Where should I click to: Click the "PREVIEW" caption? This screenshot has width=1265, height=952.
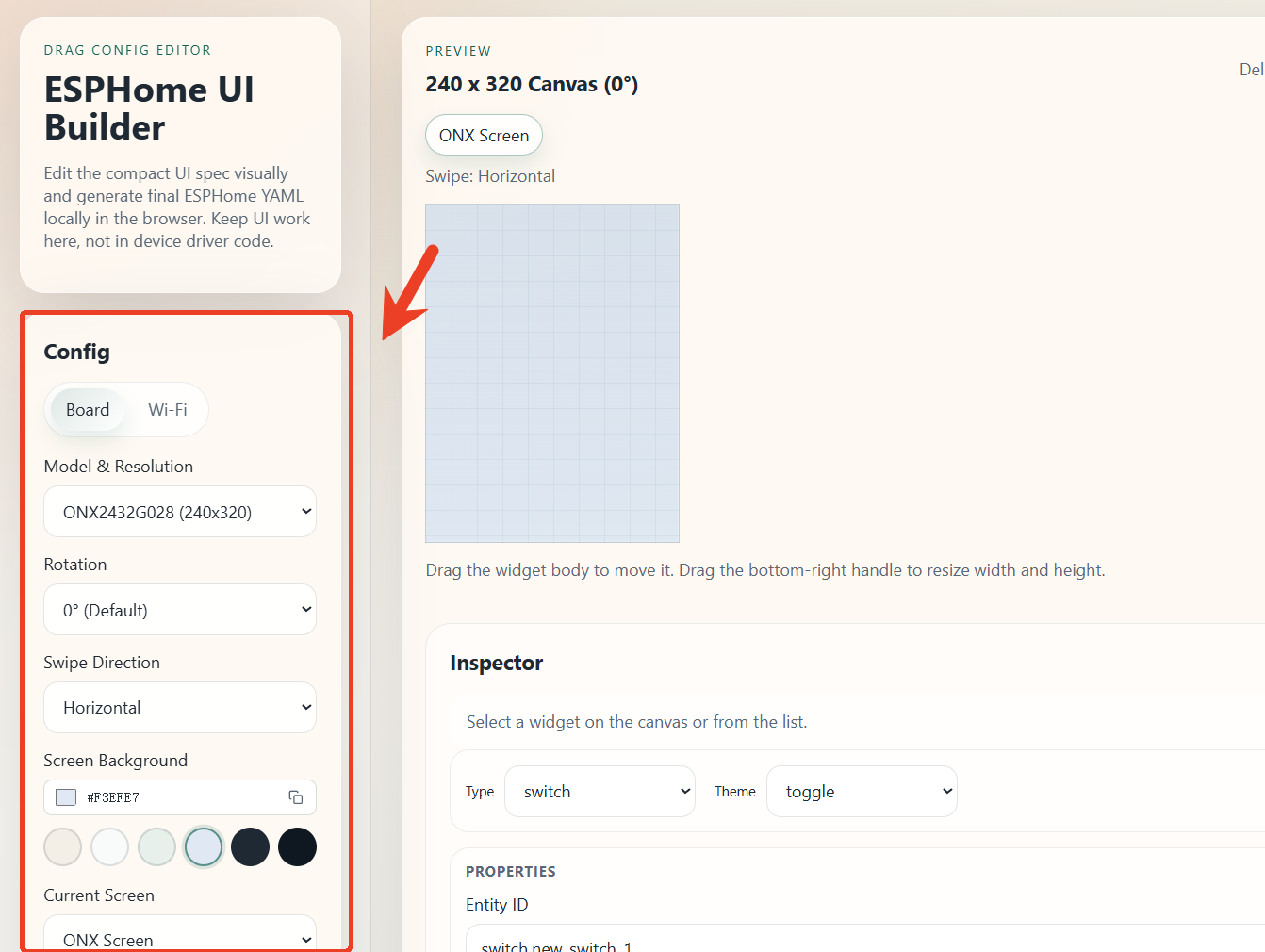tap(458, 51)
